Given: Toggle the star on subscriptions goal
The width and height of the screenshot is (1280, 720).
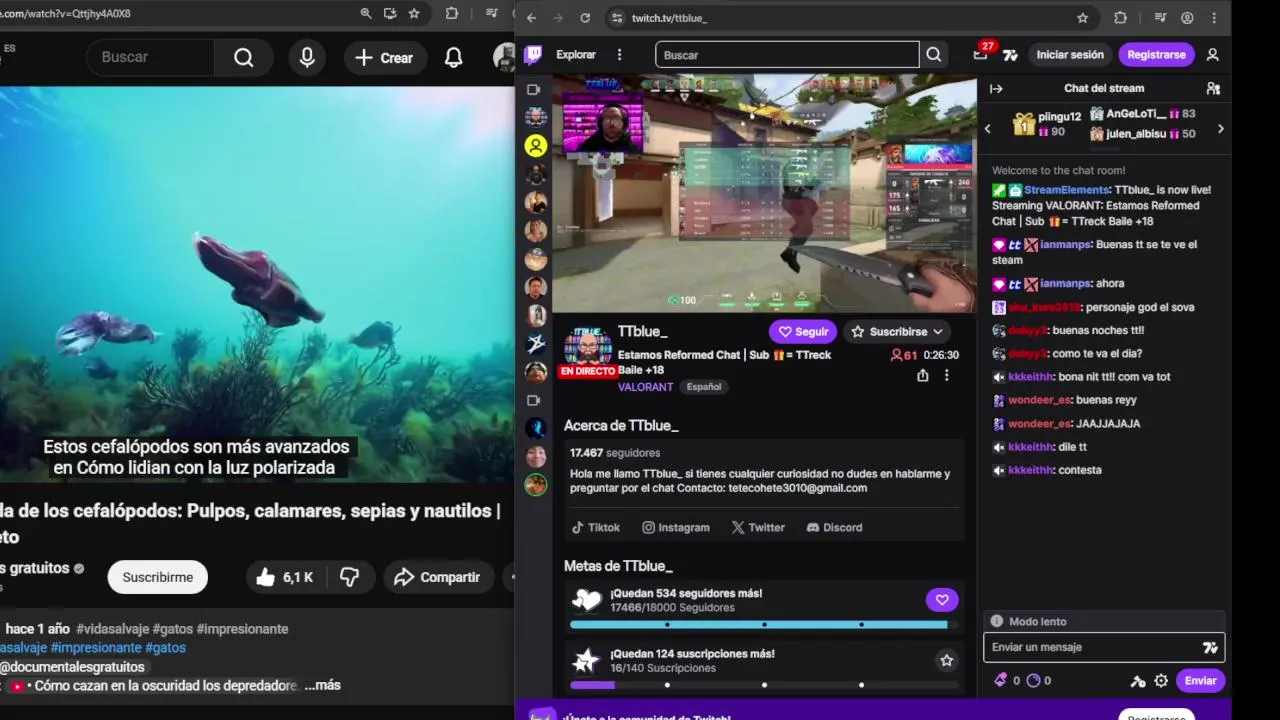Looking at the screenshot, I should click(x=946, y=660).
